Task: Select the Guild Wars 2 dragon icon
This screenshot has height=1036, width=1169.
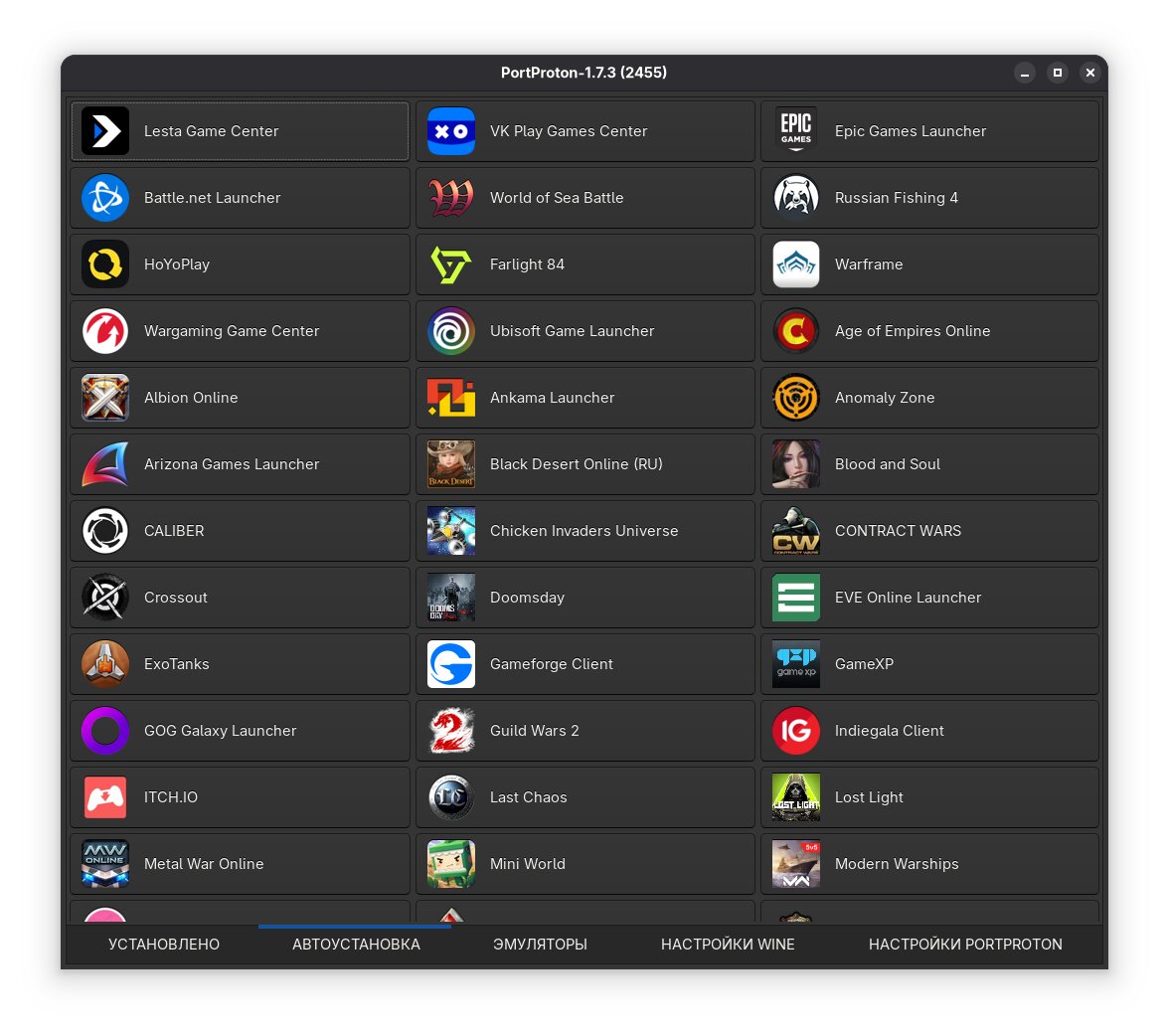Action: click(x=451, y=731)
